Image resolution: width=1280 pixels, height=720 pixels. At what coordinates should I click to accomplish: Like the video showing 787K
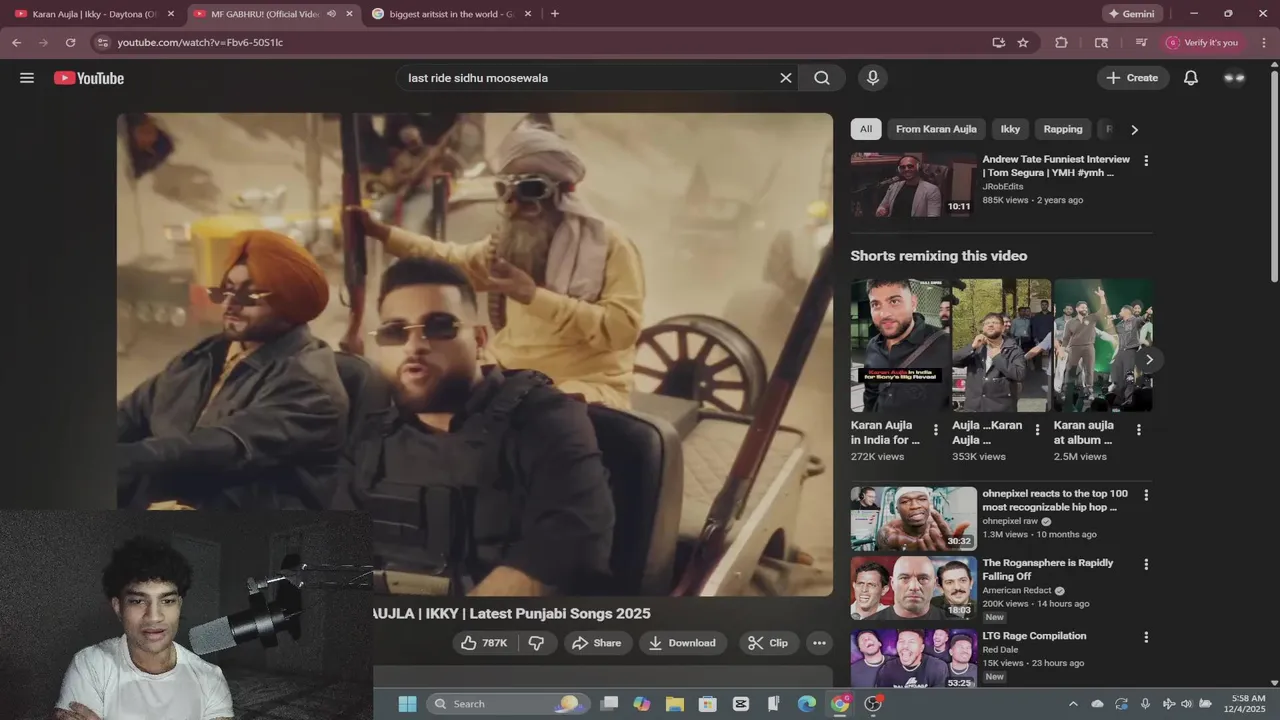coord(485,643)
